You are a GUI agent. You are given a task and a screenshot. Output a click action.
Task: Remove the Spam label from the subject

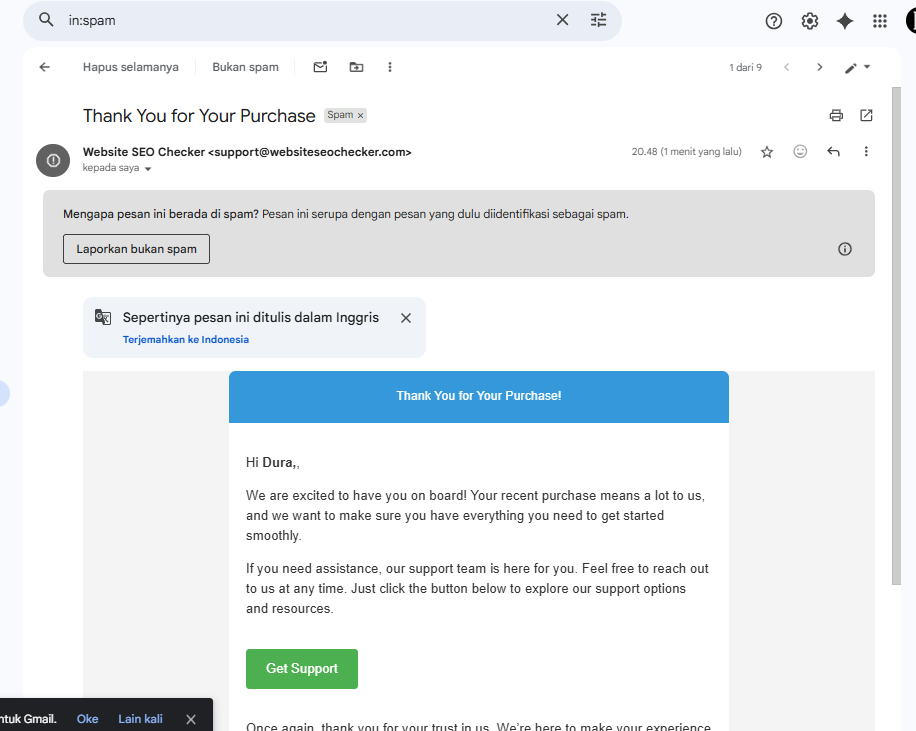point(361,116)
